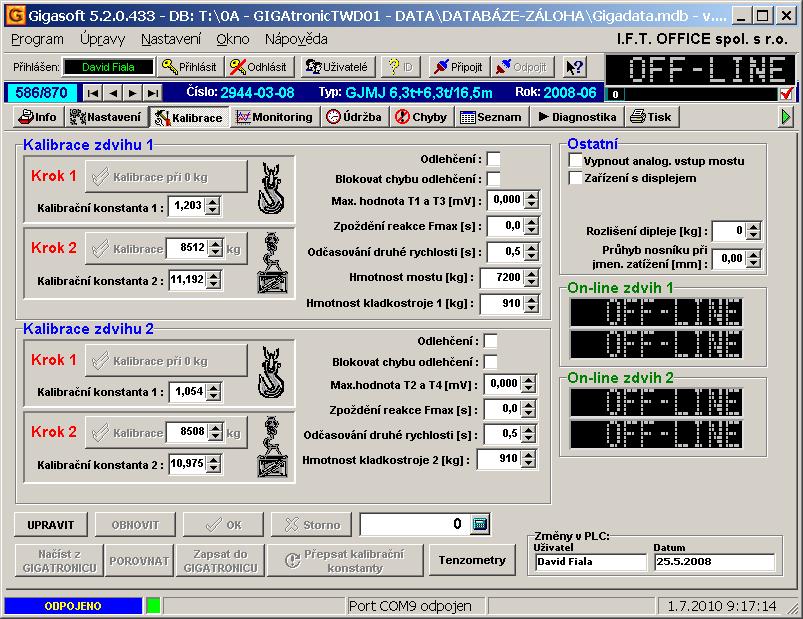Click the green arrow at tab bar right
The image size is (803, 619).
click(x=787, y=117)
